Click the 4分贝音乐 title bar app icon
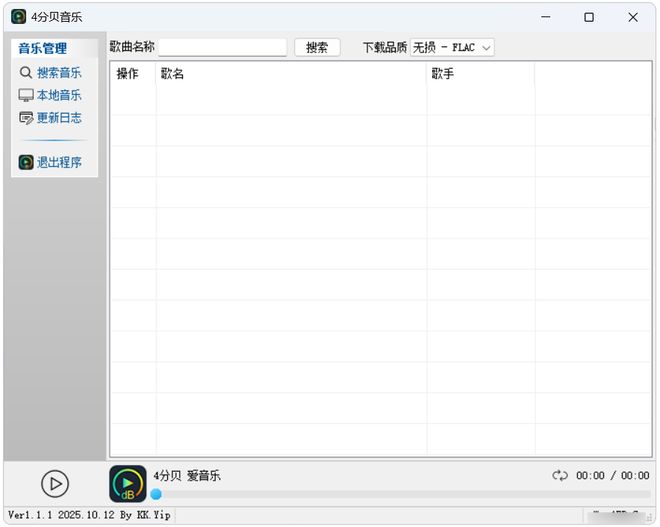The height and width of the screenshot is (527, 660). pos(18,17)
